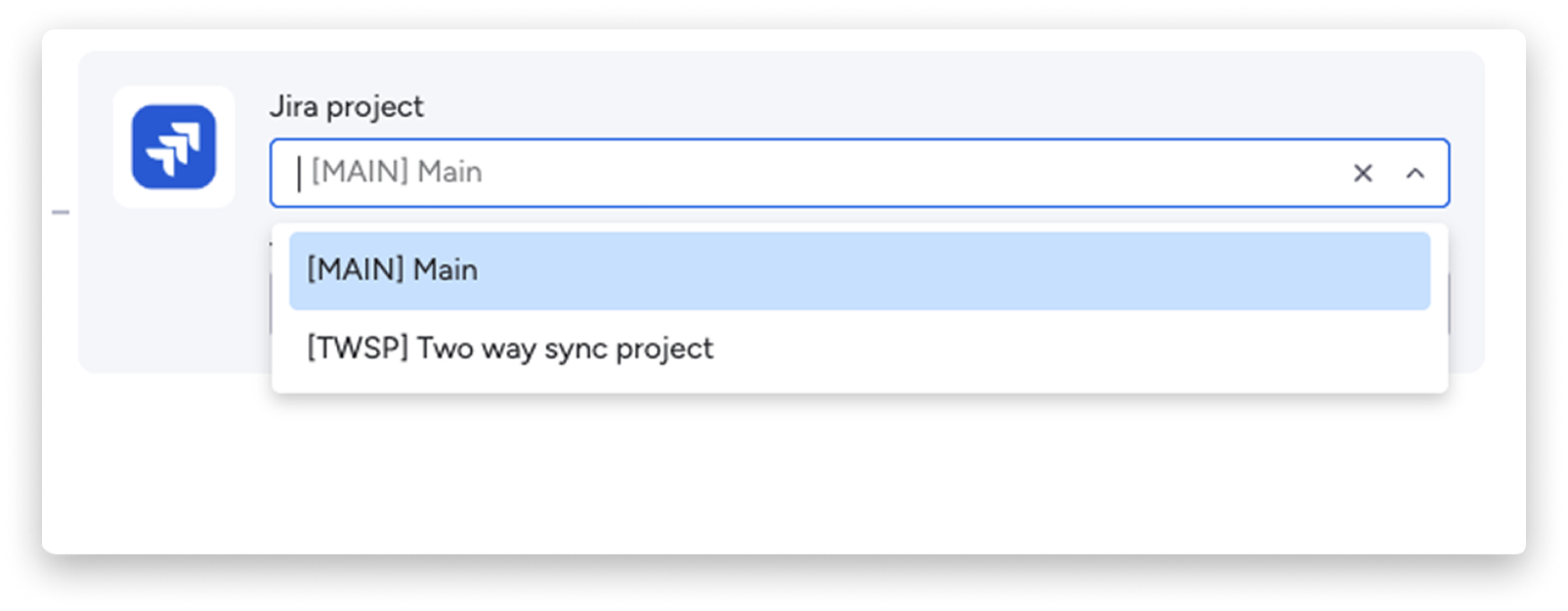Click the Jira logo icon

click(174, 147)
